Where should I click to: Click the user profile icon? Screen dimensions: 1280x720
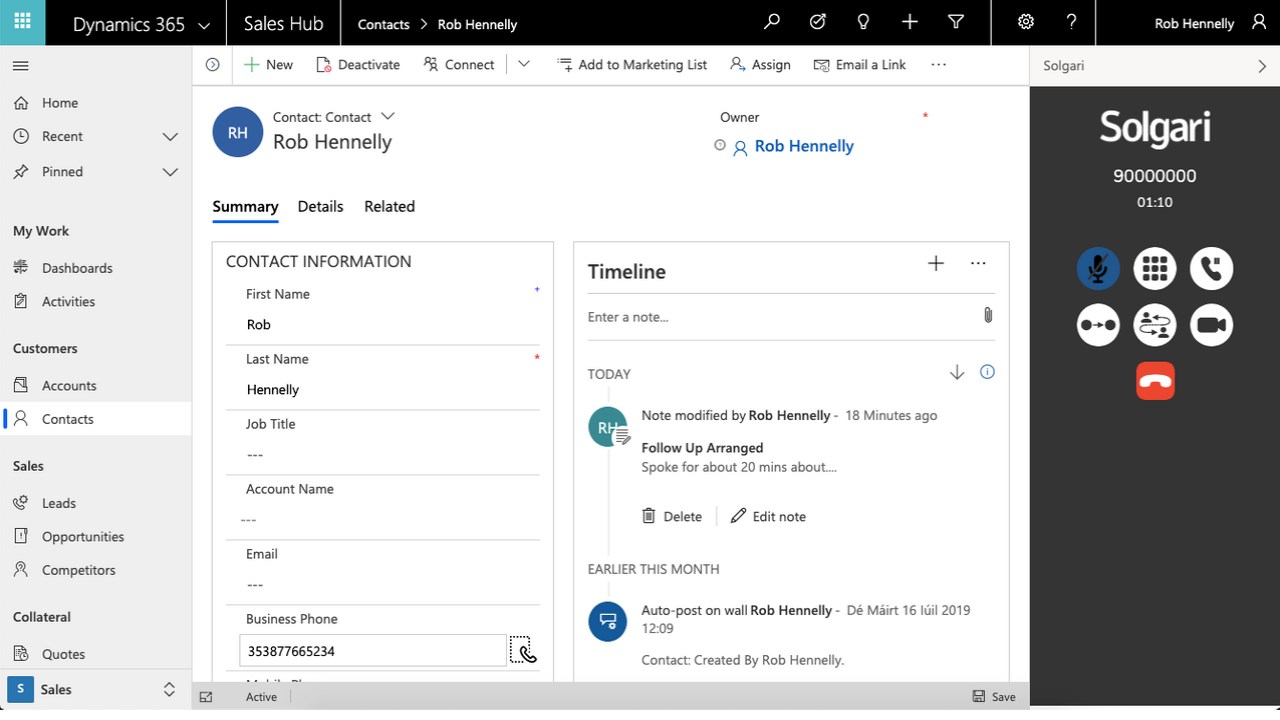[1259, 22]
